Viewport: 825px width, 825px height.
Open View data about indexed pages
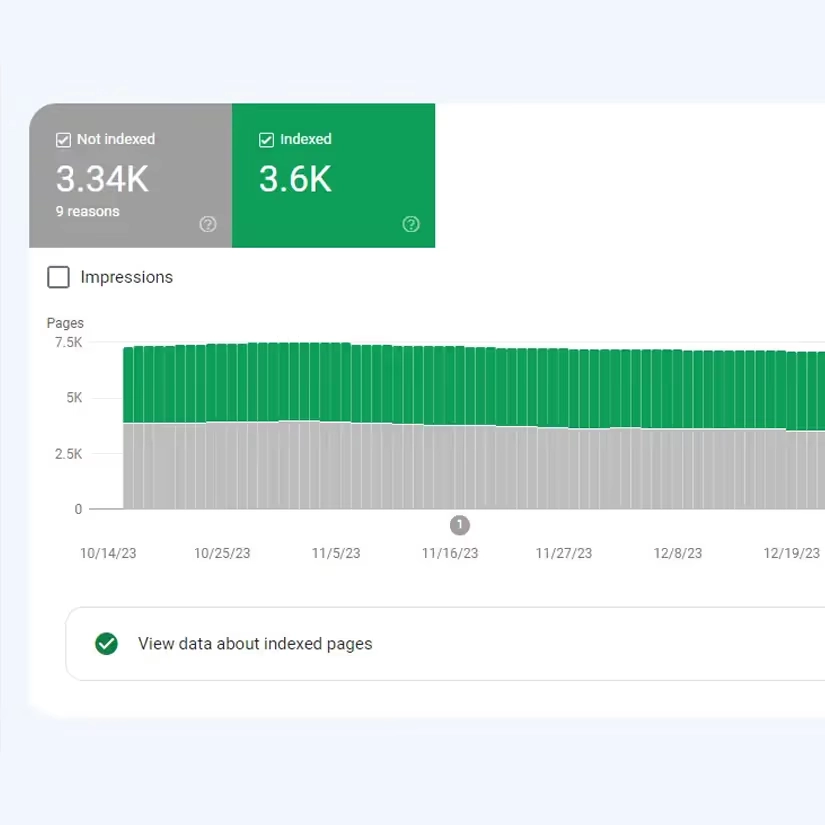click(x=445, y=644)
